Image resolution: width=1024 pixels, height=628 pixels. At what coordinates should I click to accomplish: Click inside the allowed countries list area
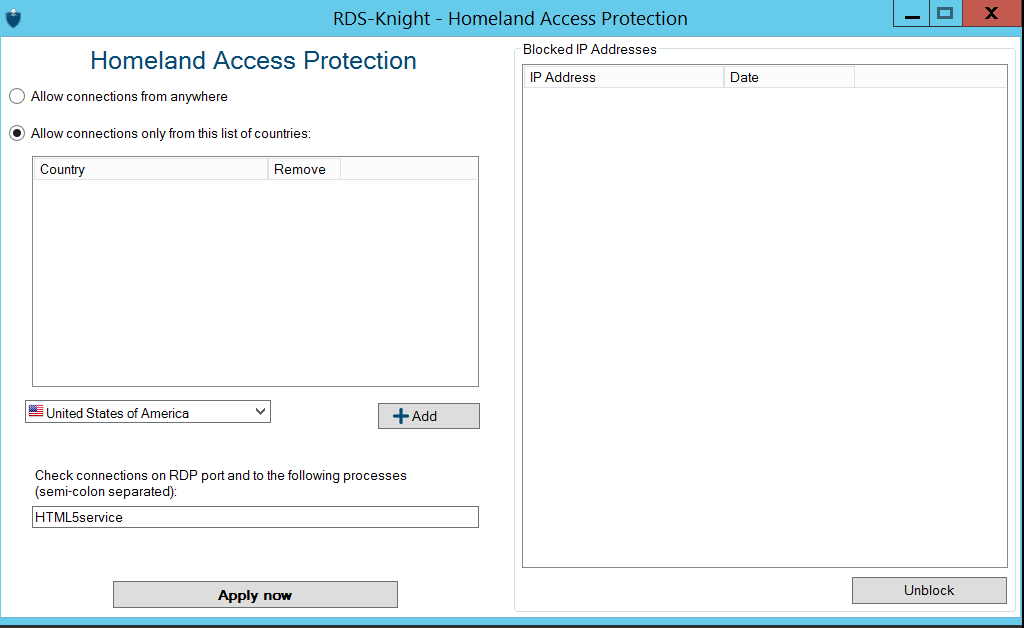click(x=255, y=282)
